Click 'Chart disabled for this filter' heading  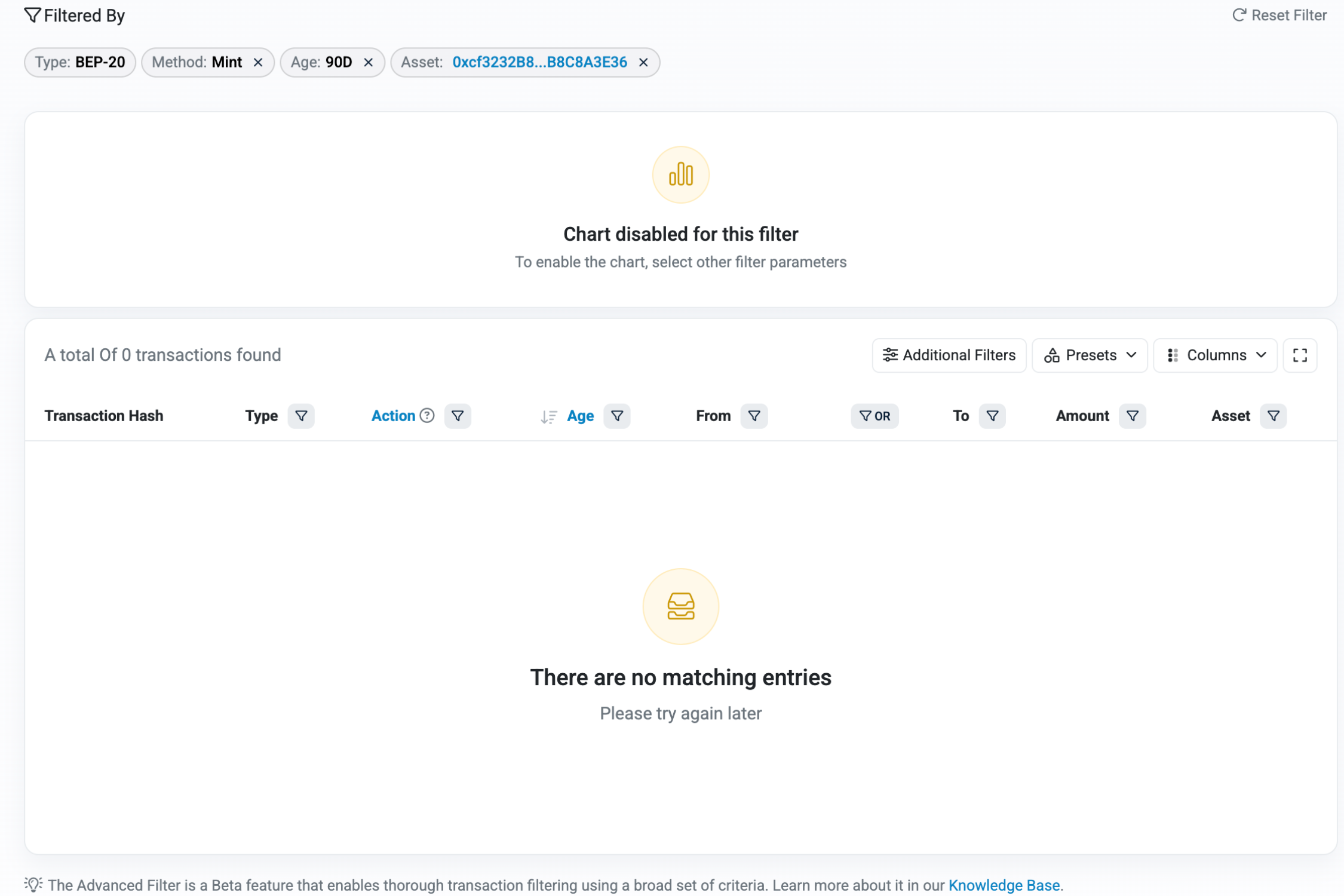pyautogui.click(x=680, y=234)
